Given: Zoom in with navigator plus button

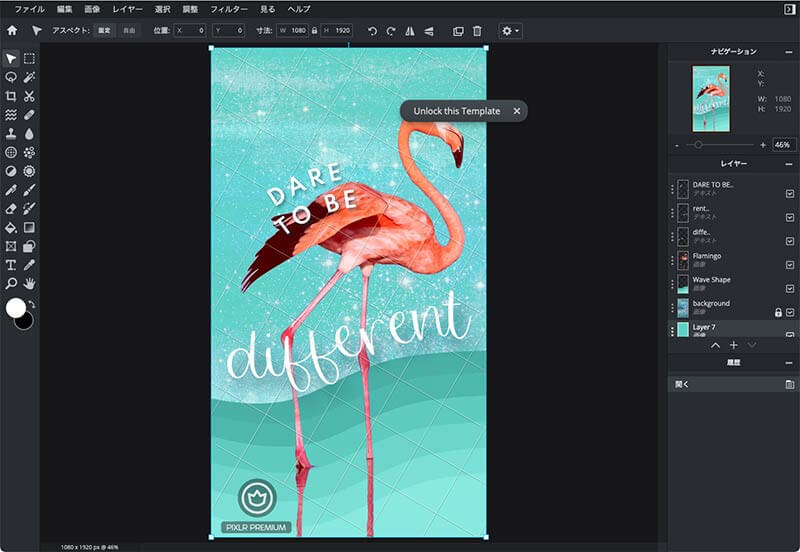Looking at the screenshot, I should 763,145.
